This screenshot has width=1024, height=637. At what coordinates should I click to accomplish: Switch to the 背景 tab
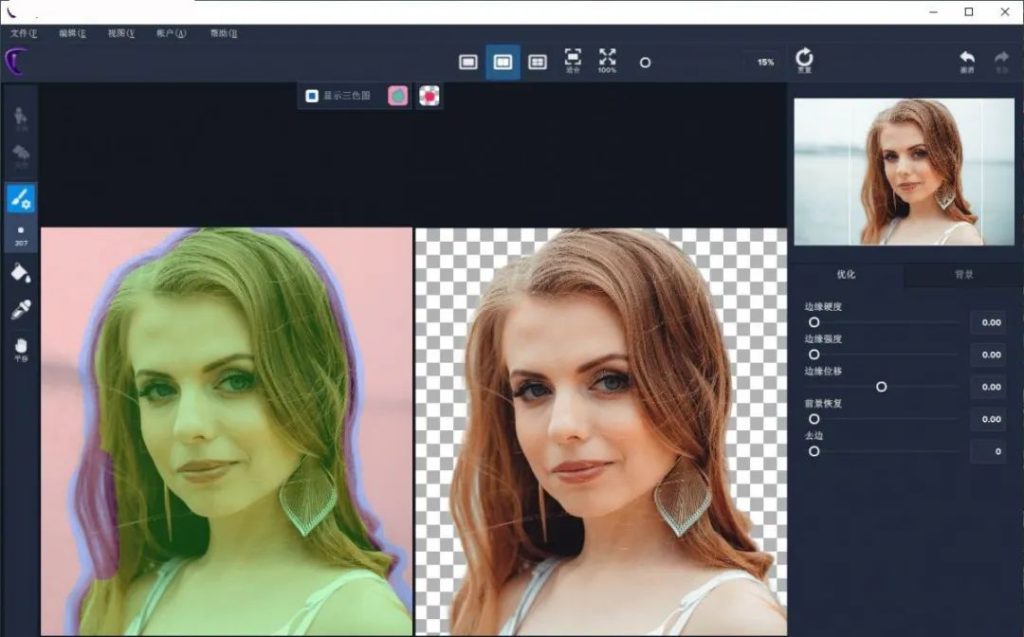[963, 274]
